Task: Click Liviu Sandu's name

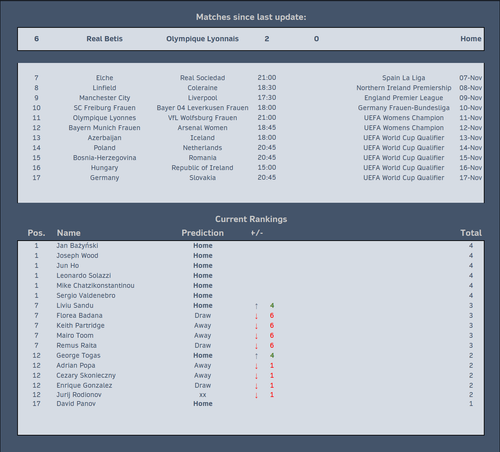Action: pyautogui.click(x=75, y=306)
